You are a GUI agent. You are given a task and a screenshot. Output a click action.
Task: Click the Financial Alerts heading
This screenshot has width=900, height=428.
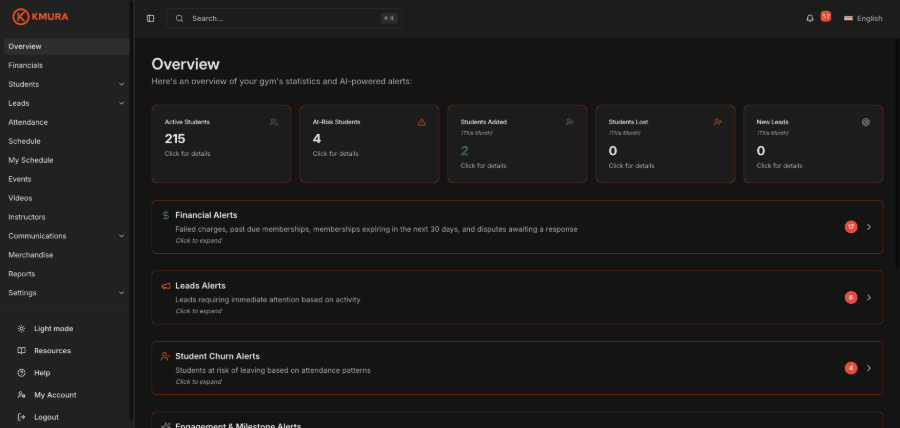point(206,215)
